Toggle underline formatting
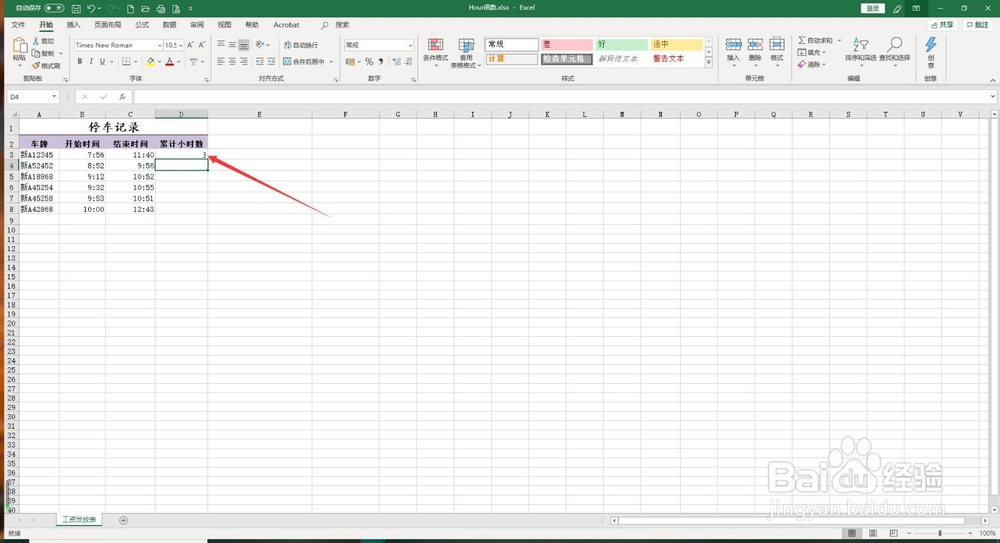 click(102, 62)
